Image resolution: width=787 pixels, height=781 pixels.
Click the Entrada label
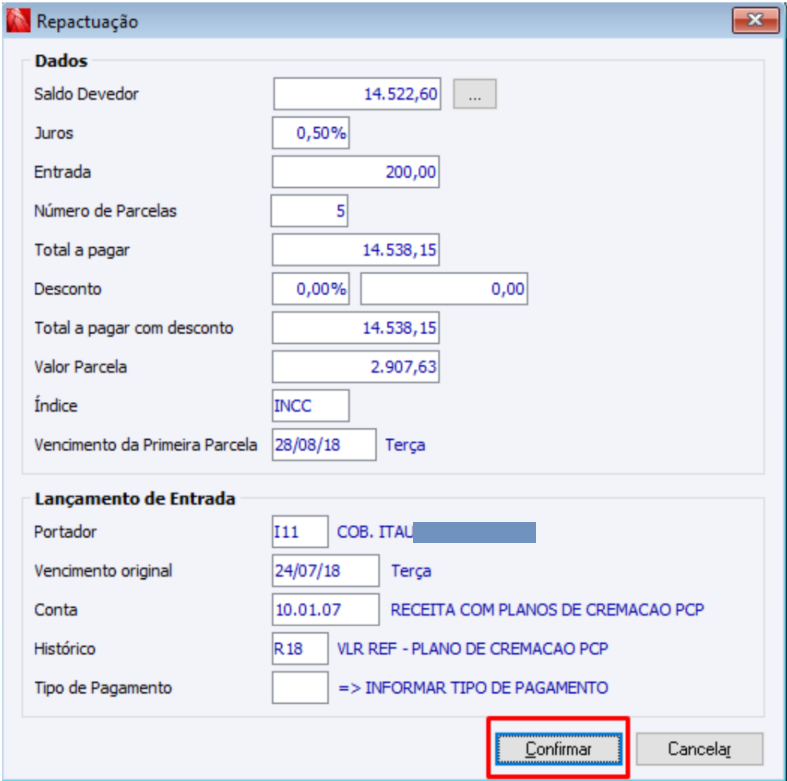coord(62,172)
